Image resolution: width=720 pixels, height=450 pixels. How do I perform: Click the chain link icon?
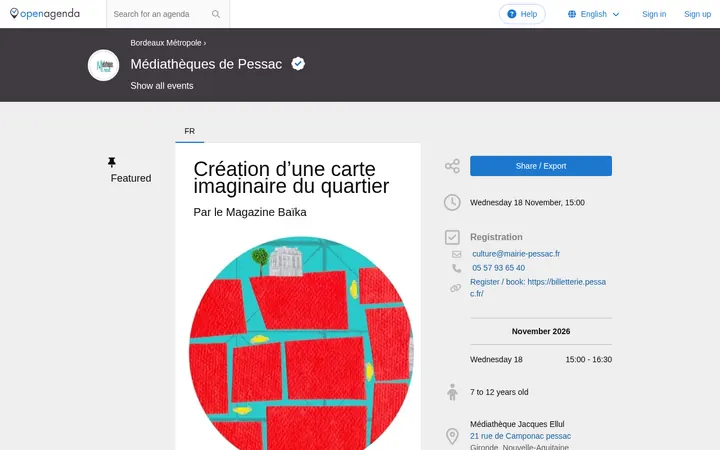coord(456,288)
